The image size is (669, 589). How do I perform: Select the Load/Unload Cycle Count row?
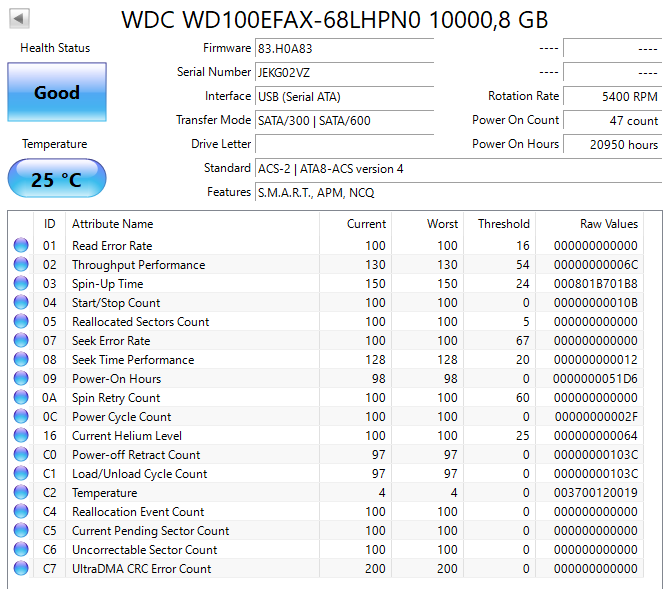139,474
